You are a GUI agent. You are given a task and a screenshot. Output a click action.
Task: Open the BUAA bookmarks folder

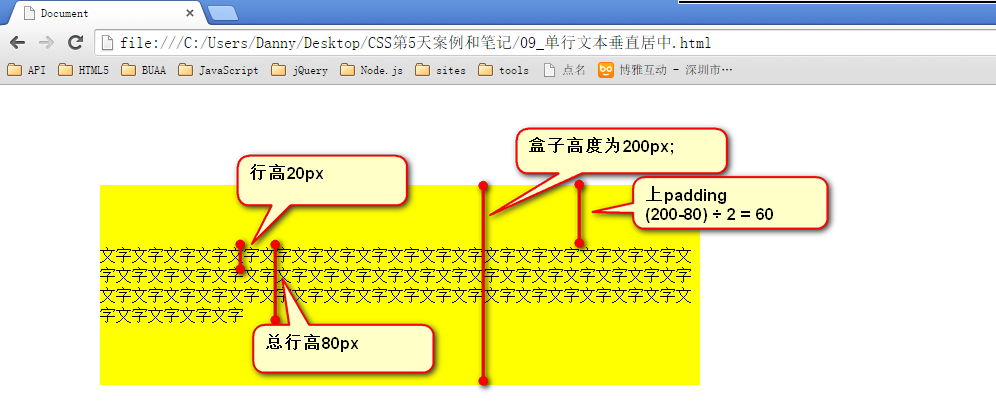click(144, 71)
